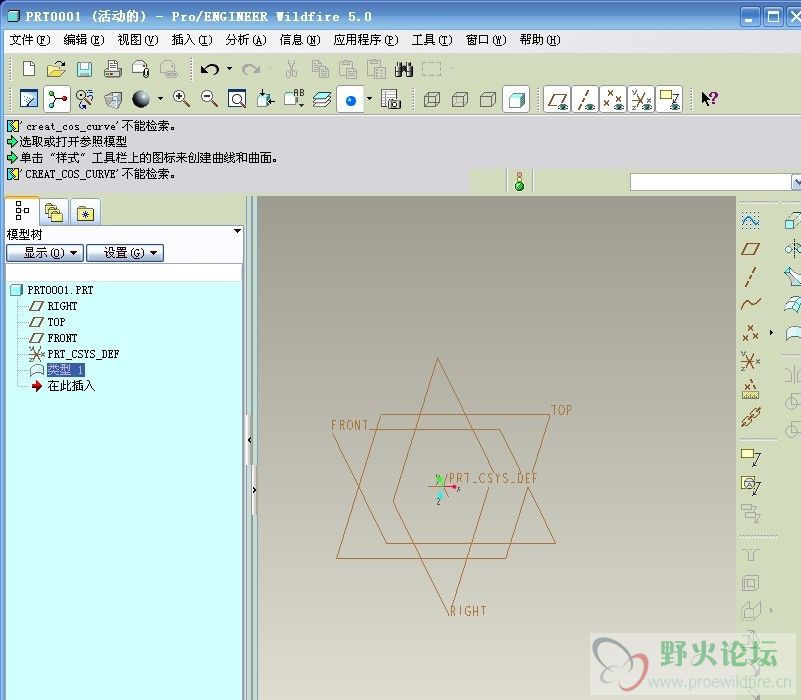Select the Sketch tool icon
The width and height of the screenshot is (801, 700).
pyautogui.click(x=750, y=221)
